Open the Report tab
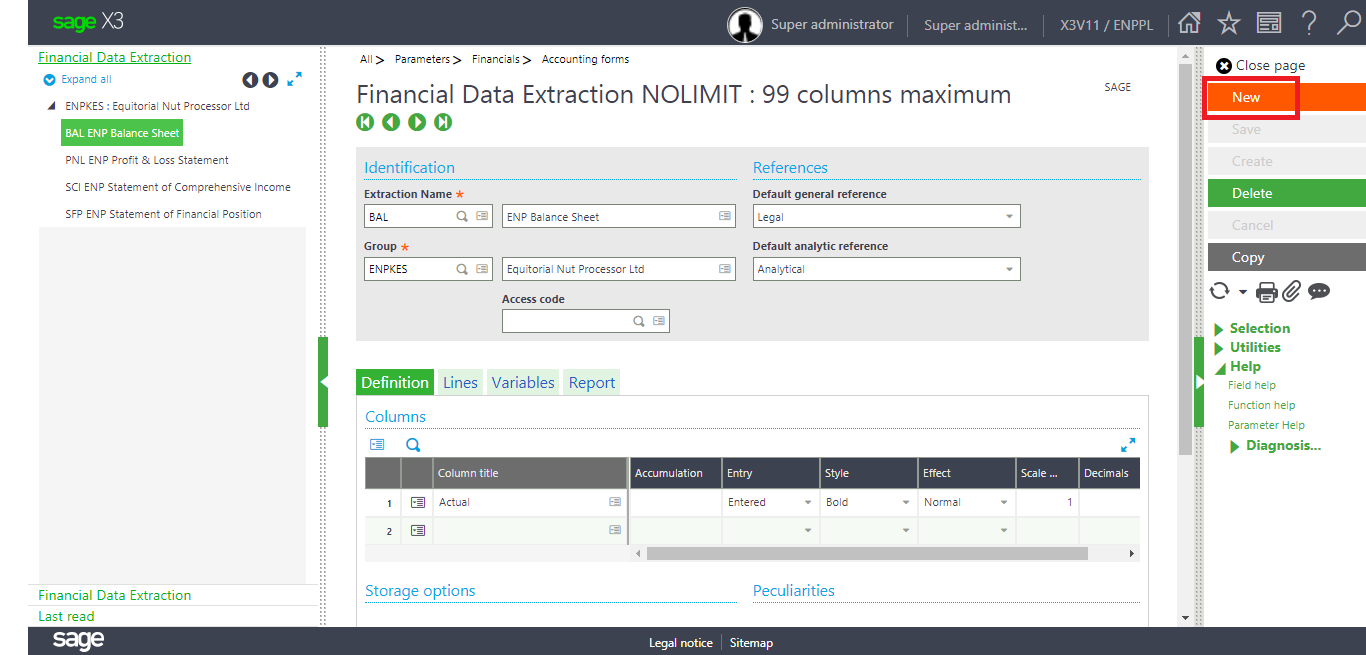 591,382
